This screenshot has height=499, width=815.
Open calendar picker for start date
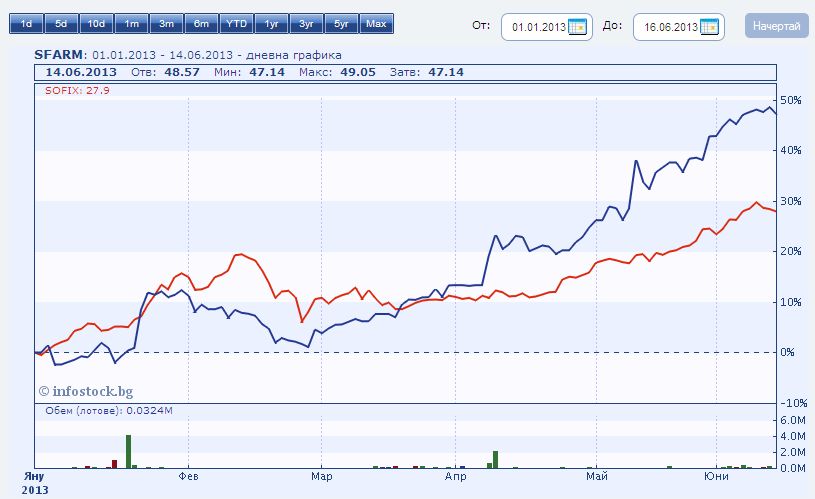[577, 27]
